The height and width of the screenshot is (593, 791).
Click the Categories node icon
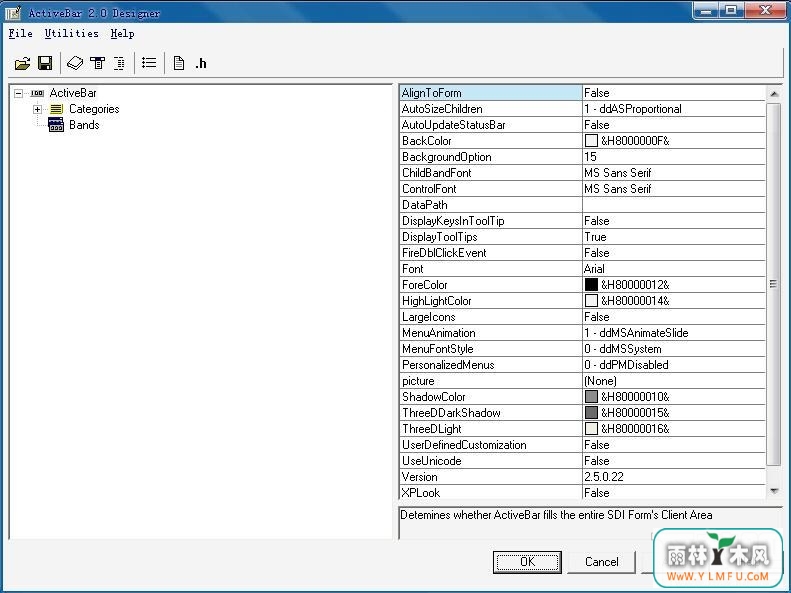click(56, 109)
